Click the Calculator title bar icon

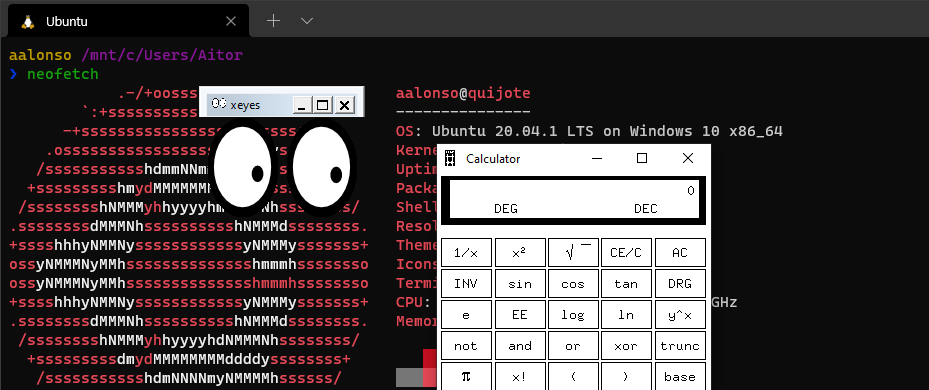[451, 158]
